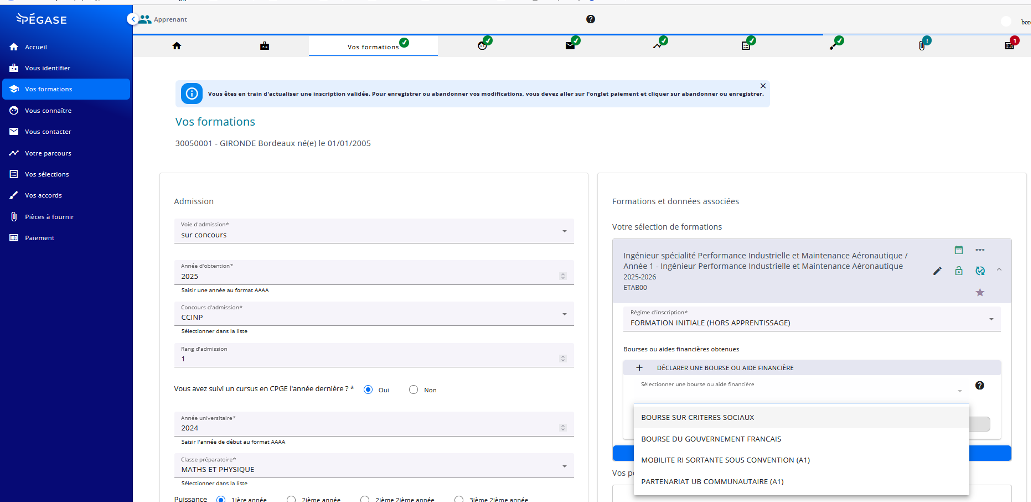The image size is (1031, 502).
Task: Select the "Oui" radio button for CPGE
Action: [x=368, y=390]
